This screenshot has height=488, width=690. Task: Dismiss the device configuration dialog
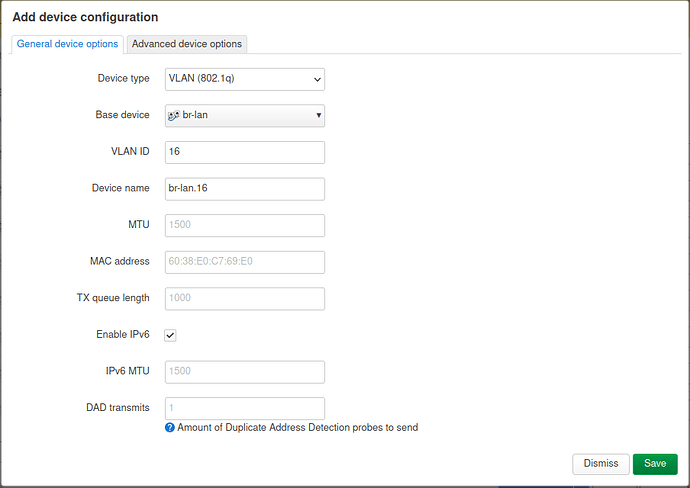pyautogui.click(x=601, y=464)
